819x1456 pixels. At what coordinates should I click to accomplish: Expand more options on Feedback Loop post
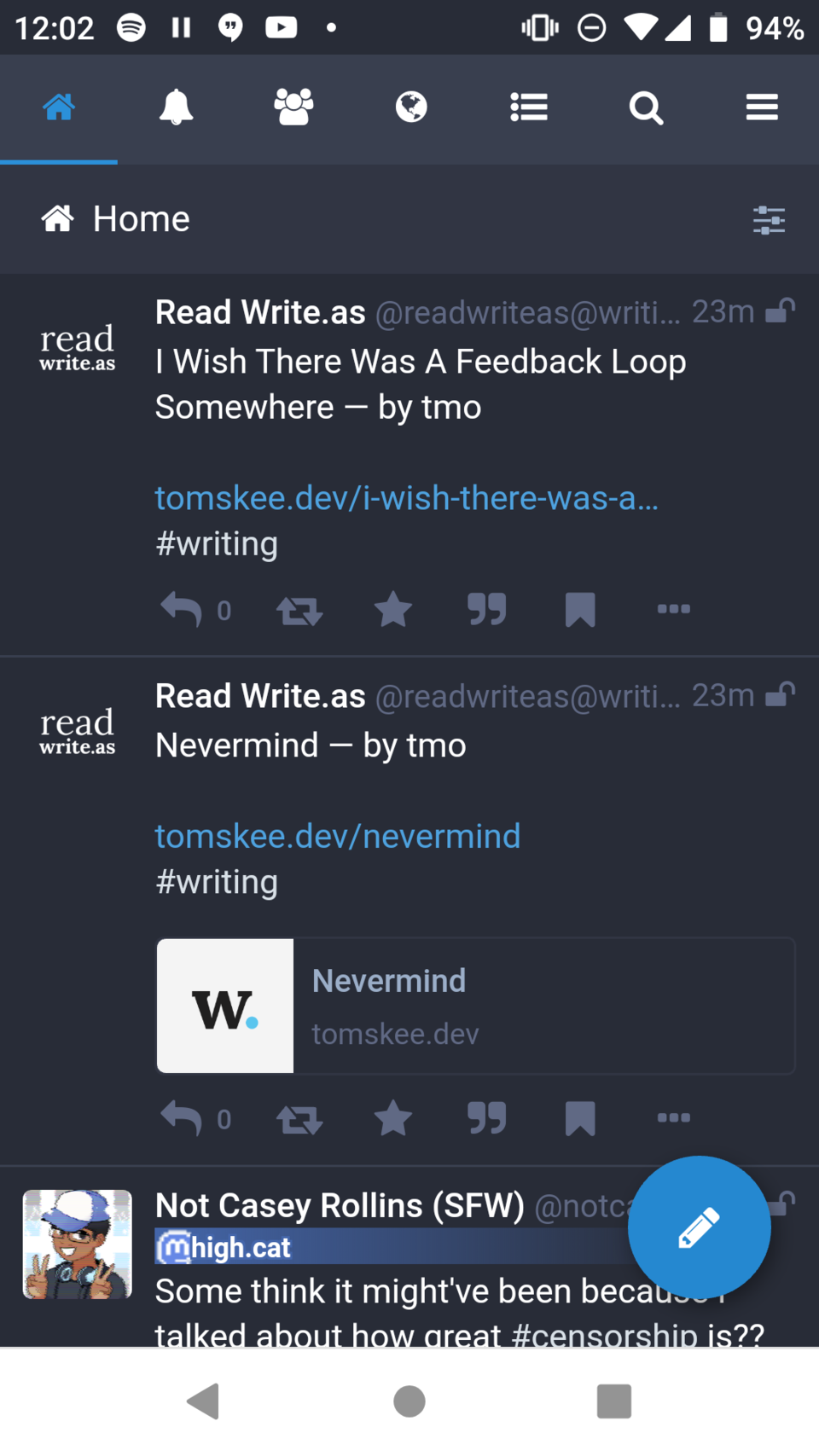click(673, 609)
